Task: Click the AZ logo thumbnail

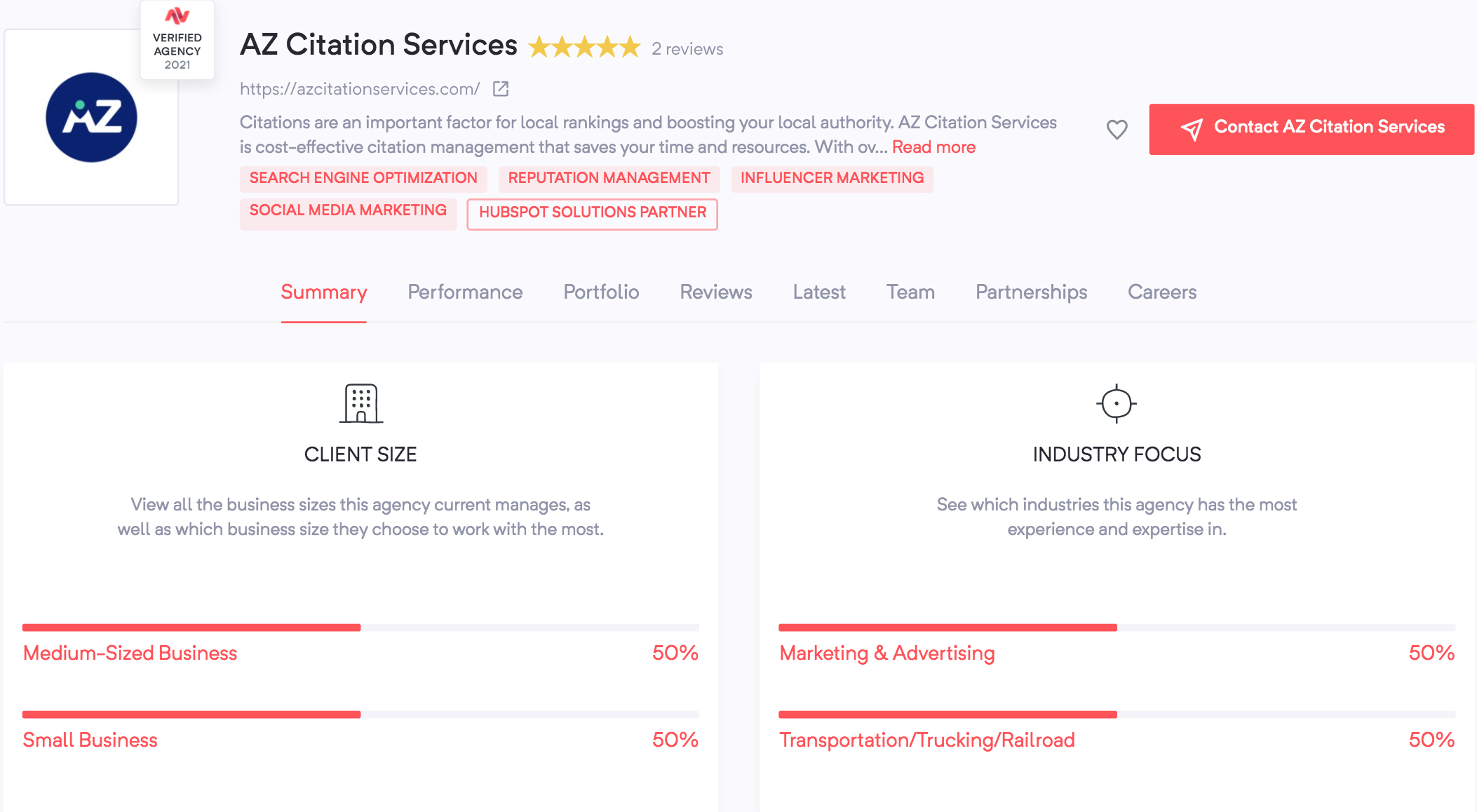Action: pos(91,117)
